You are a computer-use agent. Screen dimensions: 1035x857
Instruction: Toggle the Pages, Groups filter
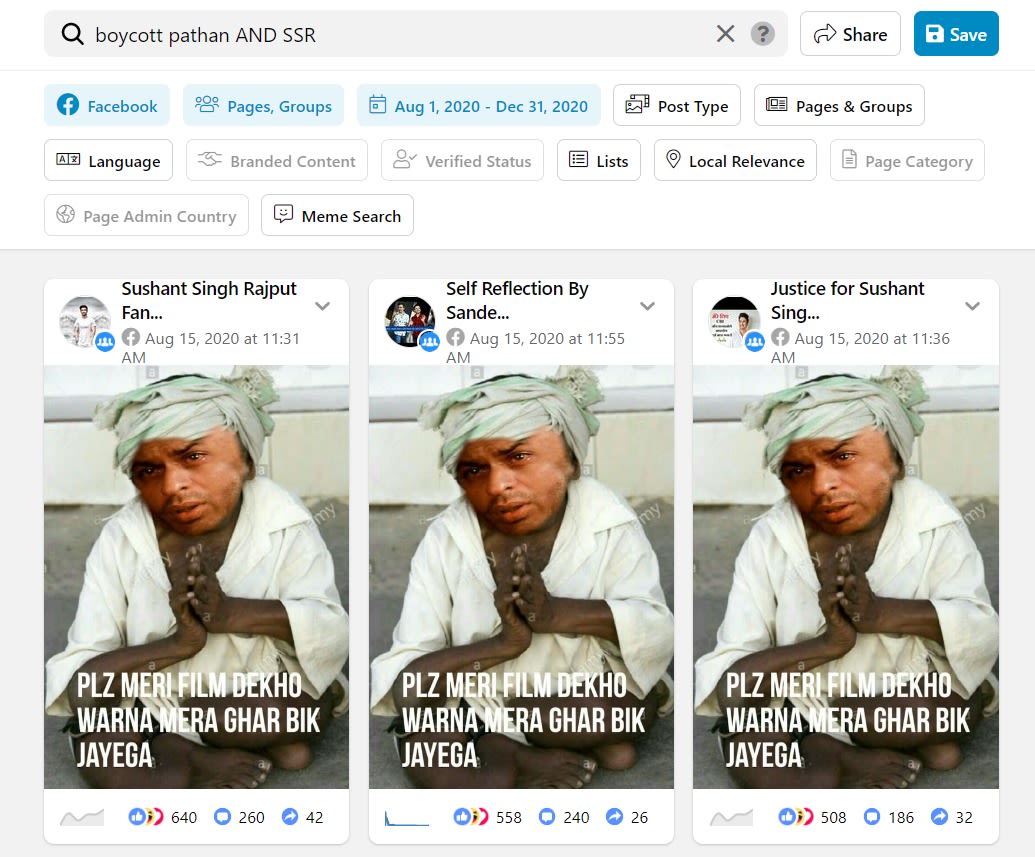point(264,106)
